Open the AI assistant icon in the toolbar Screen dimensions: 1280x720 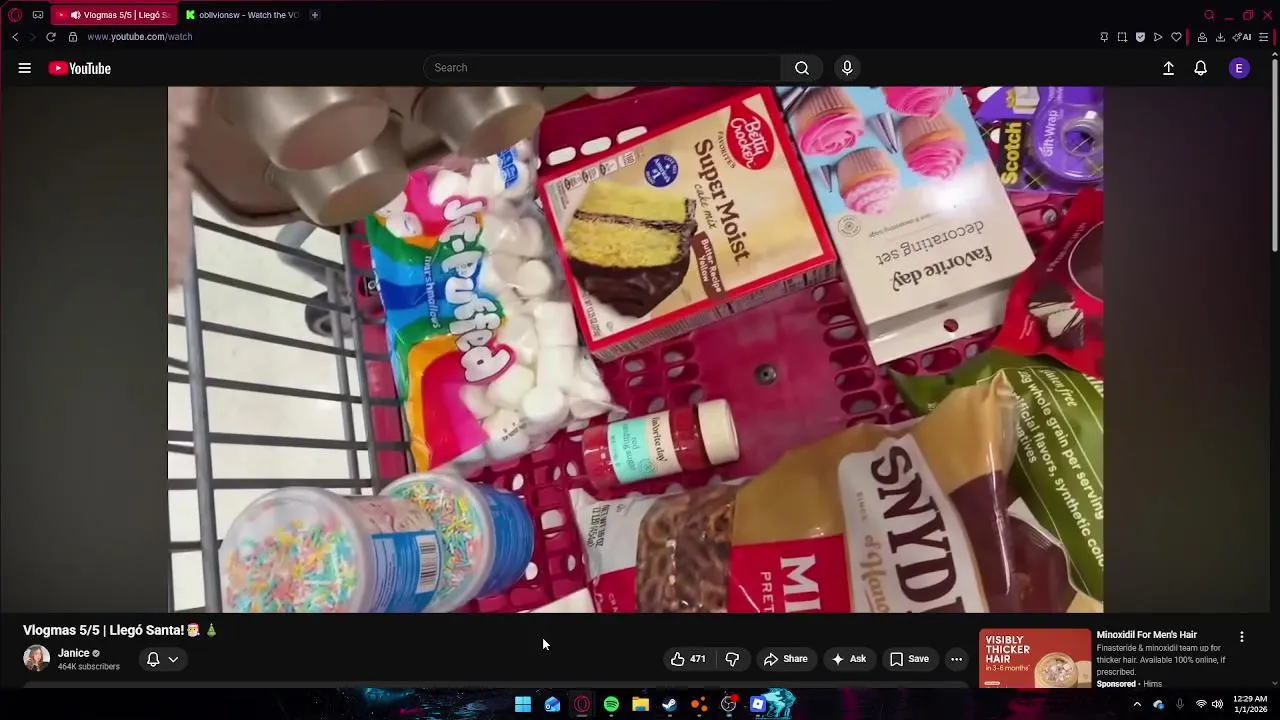pyautogui.click(x=1242, y=37)
